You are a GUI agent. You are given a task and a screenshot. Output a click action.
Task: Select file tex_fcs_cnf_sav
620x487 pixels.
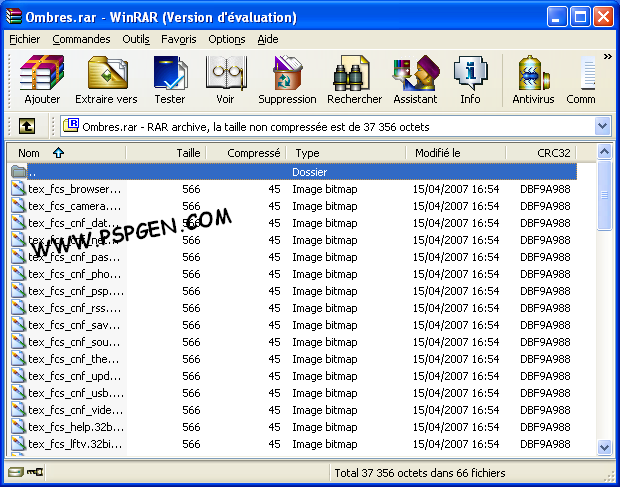[x=293, y=325]
